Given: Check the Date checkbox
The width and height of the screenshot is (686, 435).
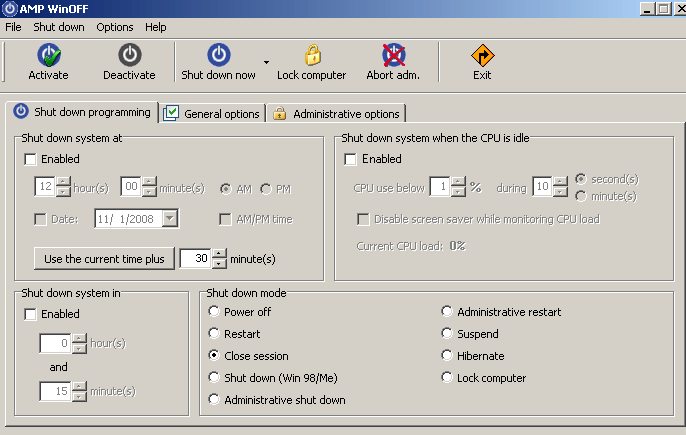Looking at the screenshot, I should click(x=40, y=219).
